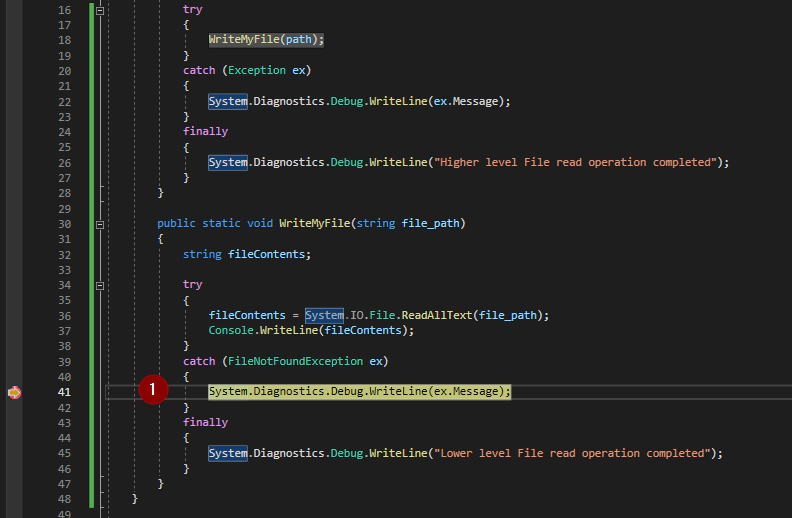Click 'Debug' on line 22
Viewport: 792px width, 518px height.
[346, 101]
